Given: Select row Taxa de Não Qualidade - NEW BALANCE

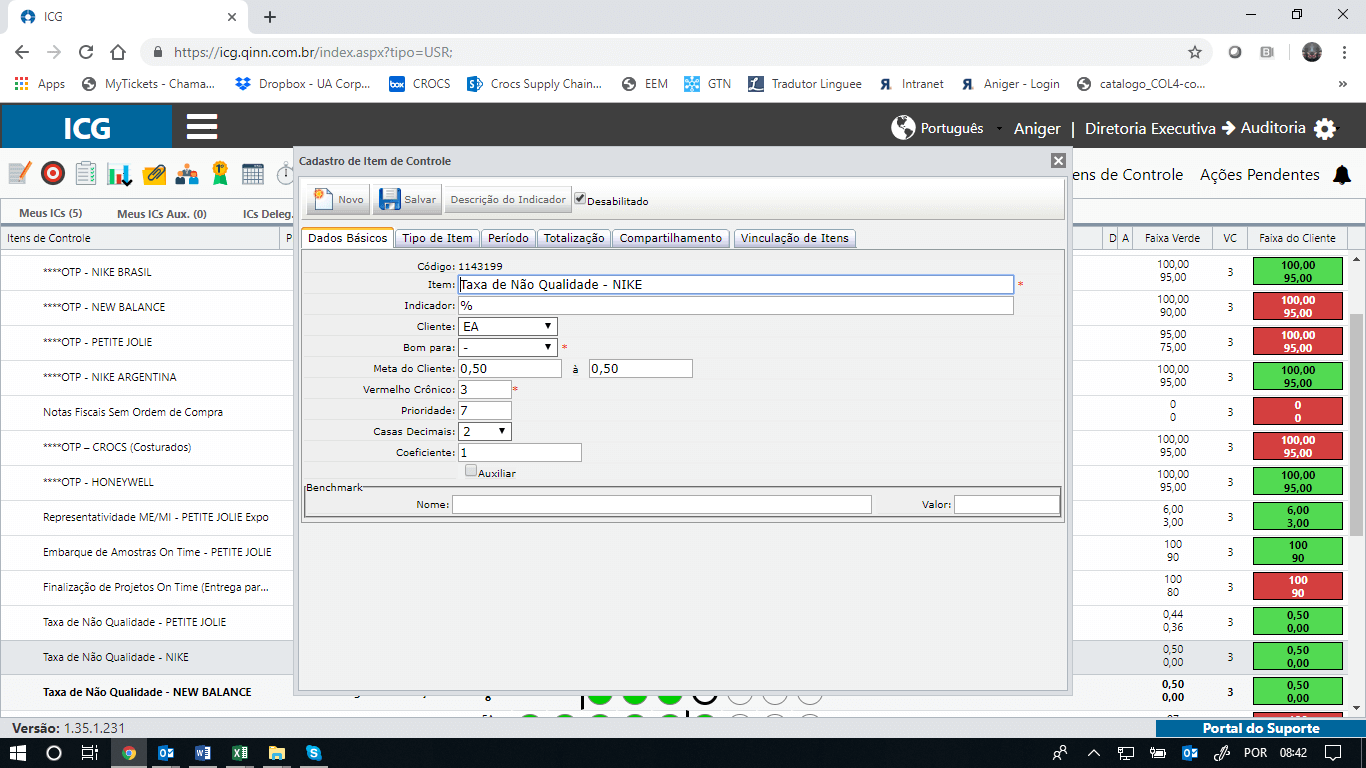Looking at the screenshot, I should coord(147,692).
